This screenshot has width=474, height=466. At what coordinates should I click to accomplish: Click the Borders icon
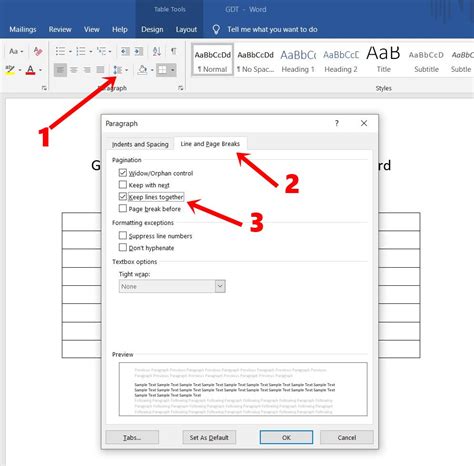(x=162, y=70)
